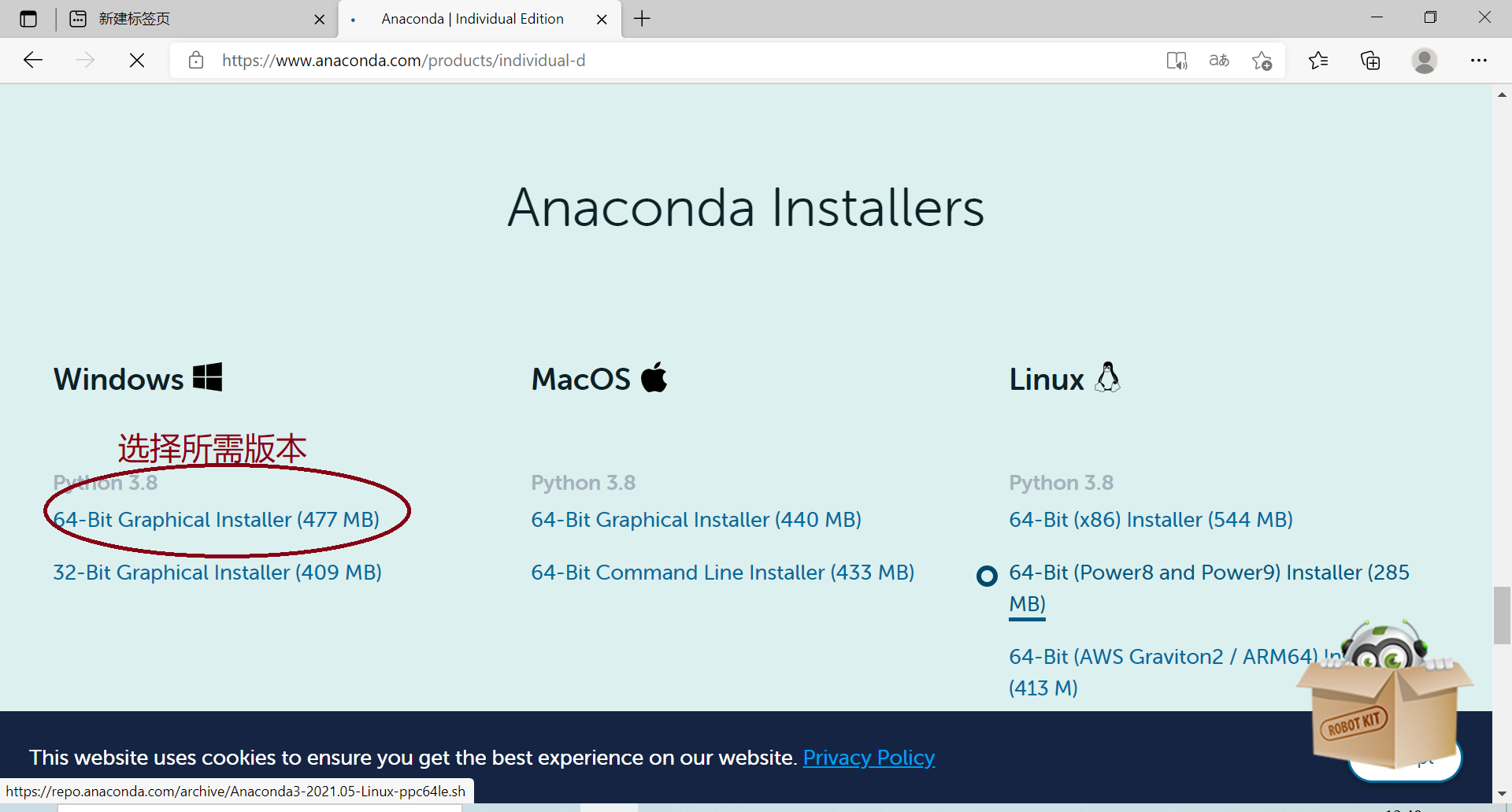Switch to the Anaconda Individual Edition tab
Viewport: 1512px width, 812px height.
[471, 18]
